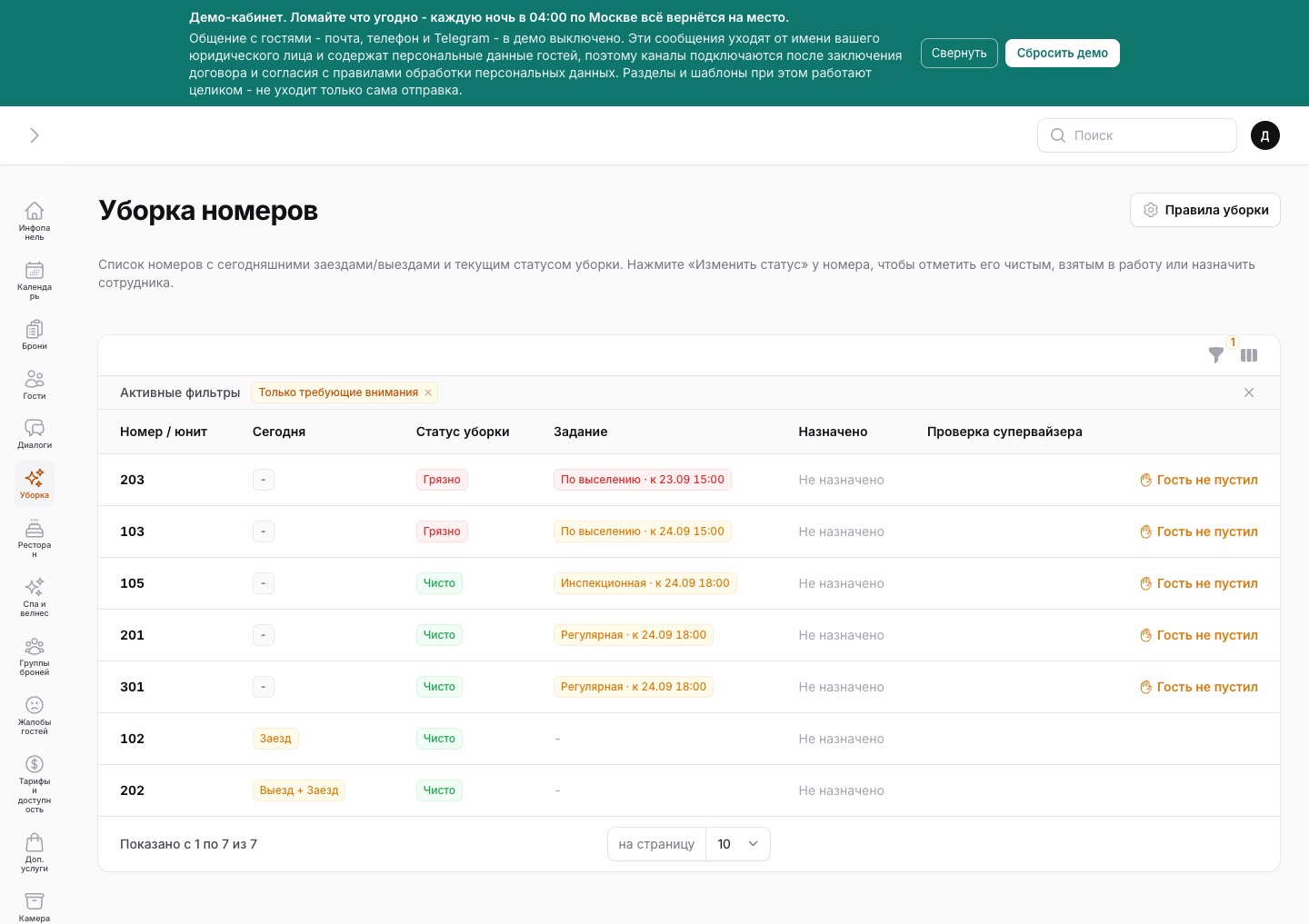This screenshot has width=1309, height=924.
Task: Click room number 301 in the table
Action: pos(133,687)
